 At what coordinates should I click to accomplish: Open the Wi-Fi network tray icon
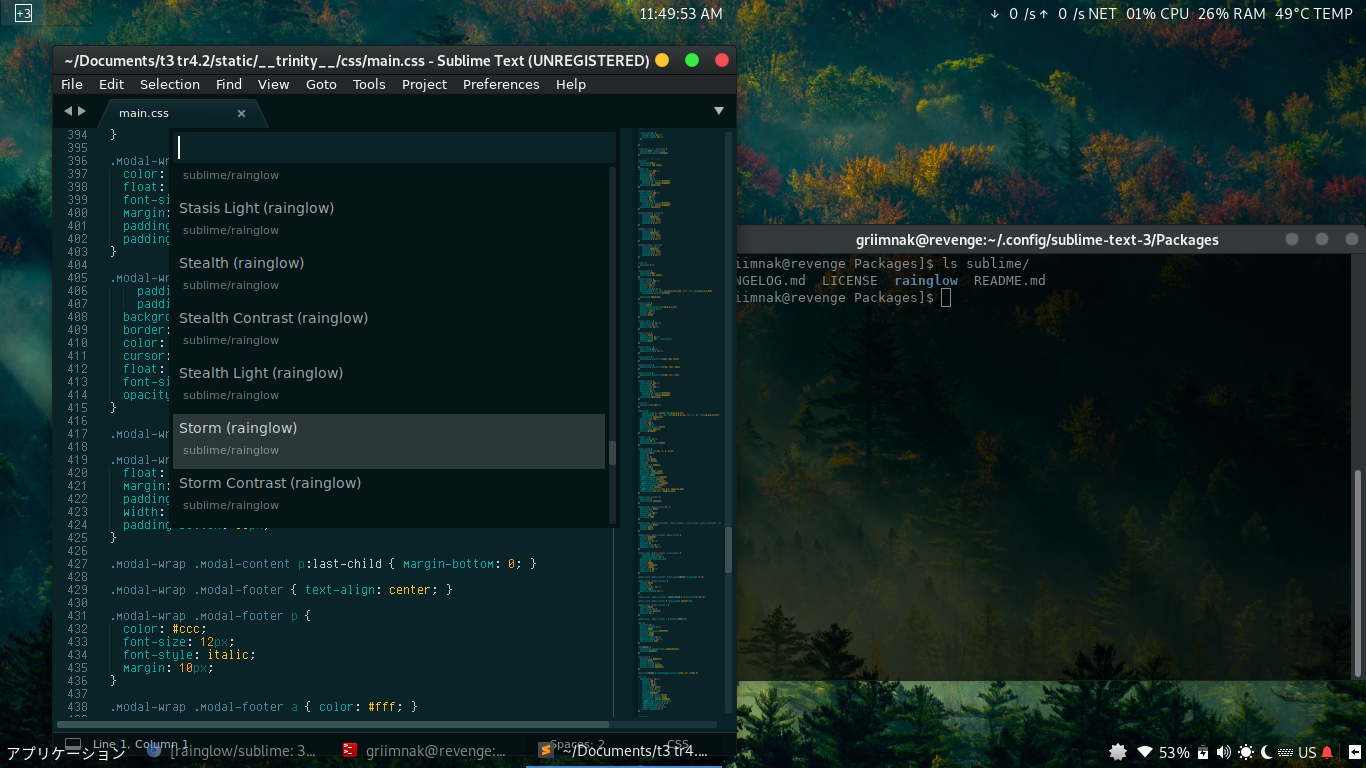point(1146,752)
